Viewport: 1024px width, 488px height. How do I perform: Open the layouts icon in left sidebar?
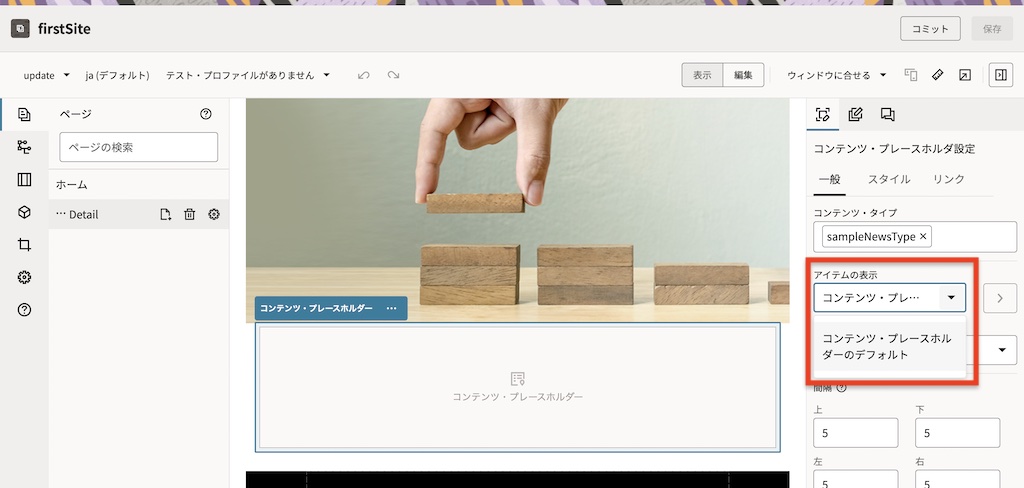pos(24,180)
